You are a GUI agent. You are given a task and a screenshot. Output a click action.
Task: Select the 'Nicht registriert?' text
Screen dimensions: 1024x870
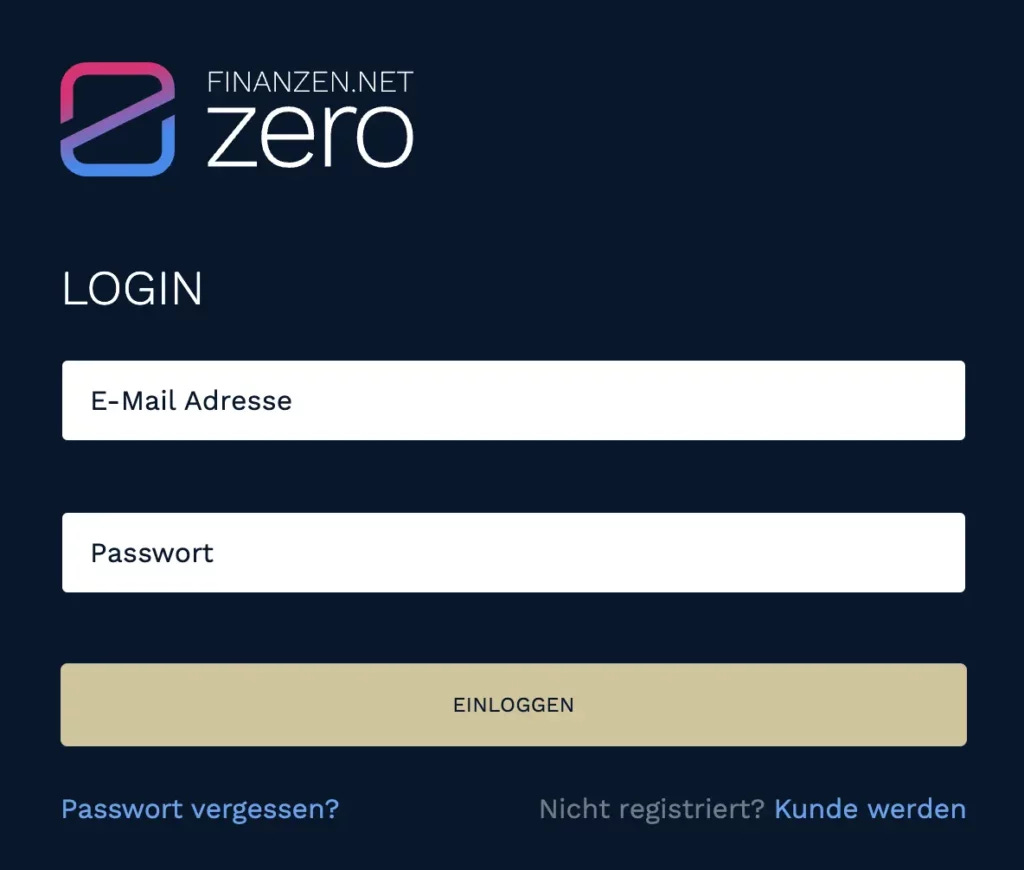(x=650, y=809)
